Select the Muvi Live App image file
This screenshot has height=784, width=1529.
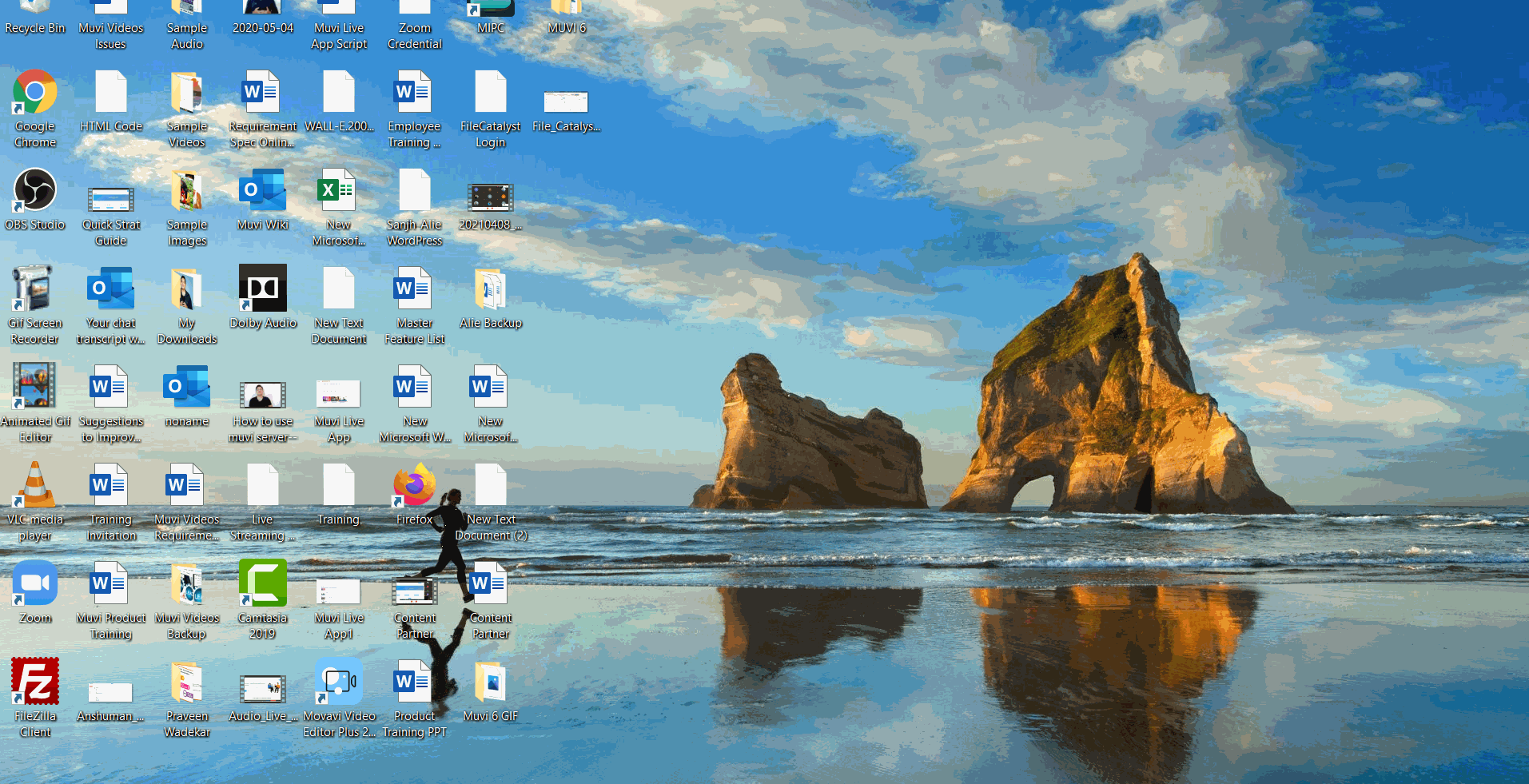click(x=339, y=412)
